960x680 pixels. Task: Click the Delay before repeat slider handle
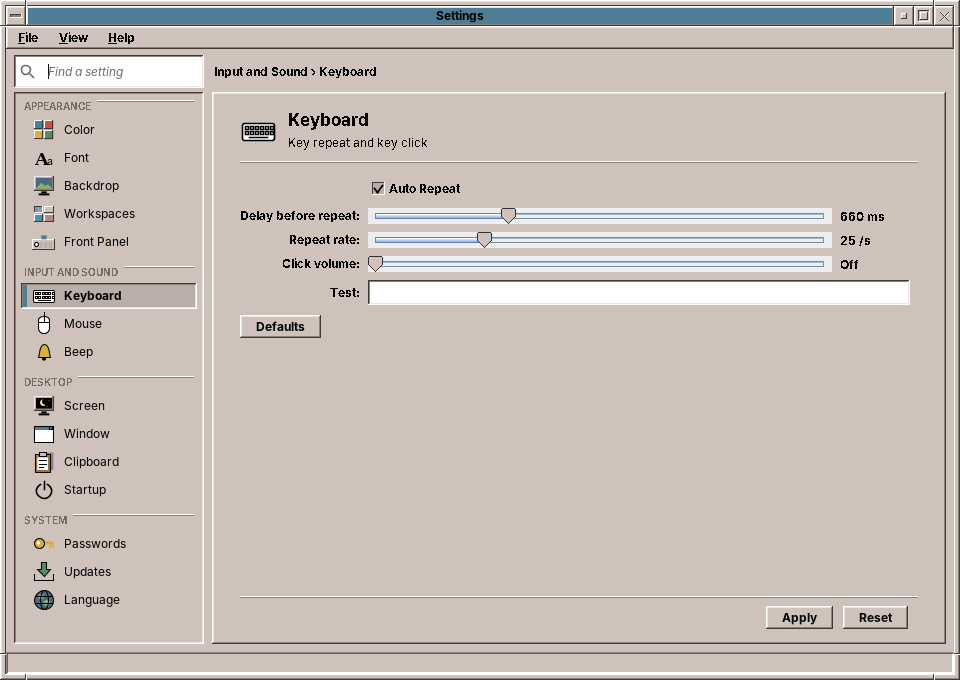pyautogui.click(x=508, y=215)
